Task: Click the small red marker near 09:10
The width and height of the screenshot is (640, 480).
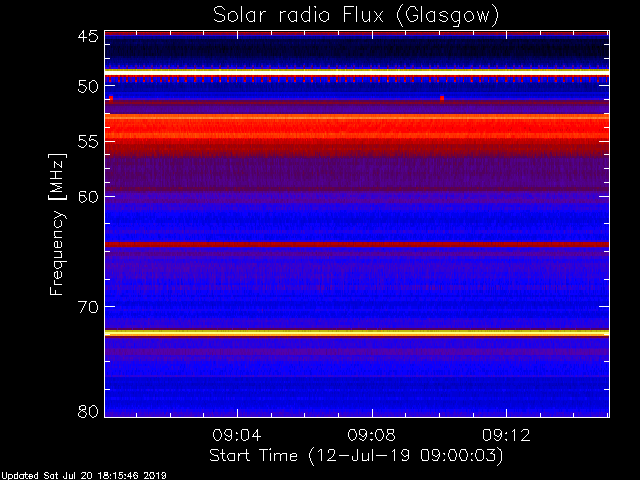Action: (442, 98)
